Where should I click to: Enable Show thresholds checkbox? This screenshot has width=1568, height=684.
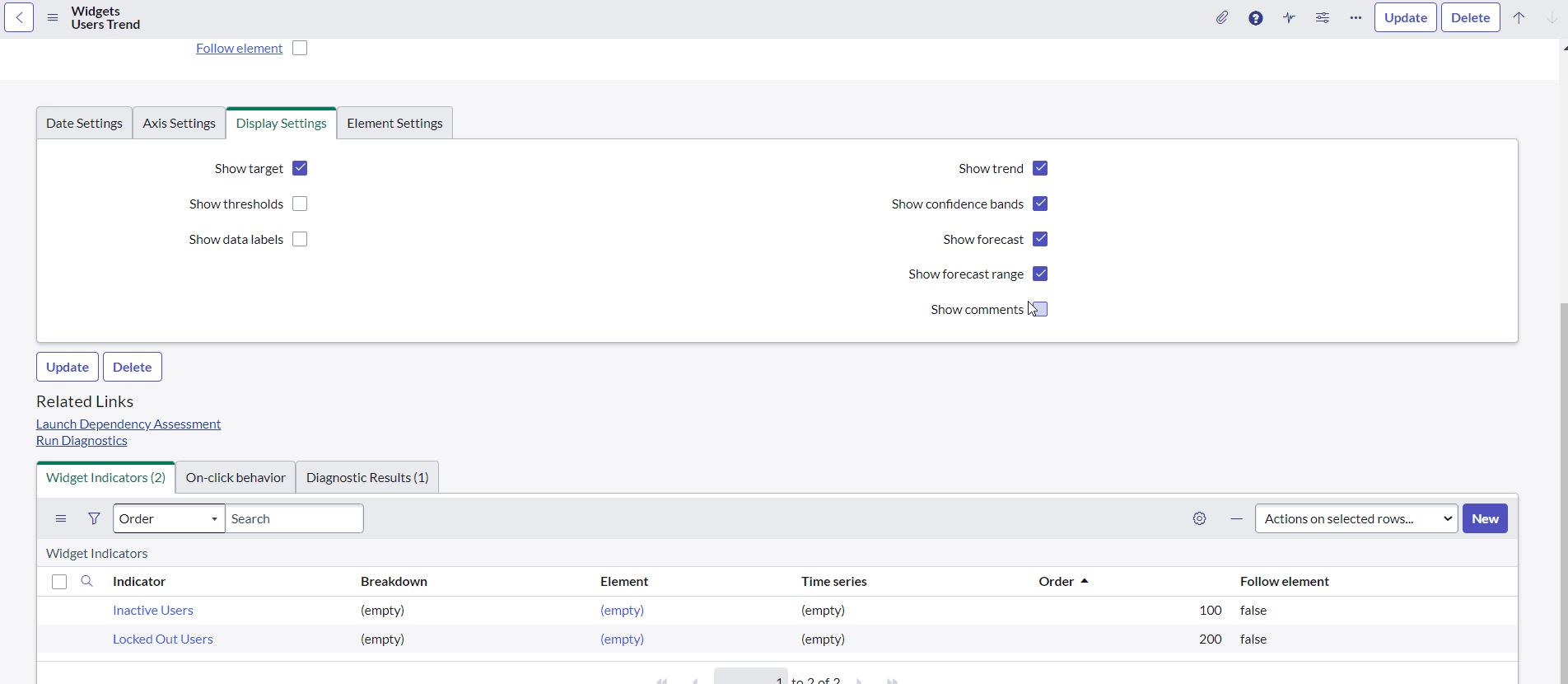click(x=300, y=204)
